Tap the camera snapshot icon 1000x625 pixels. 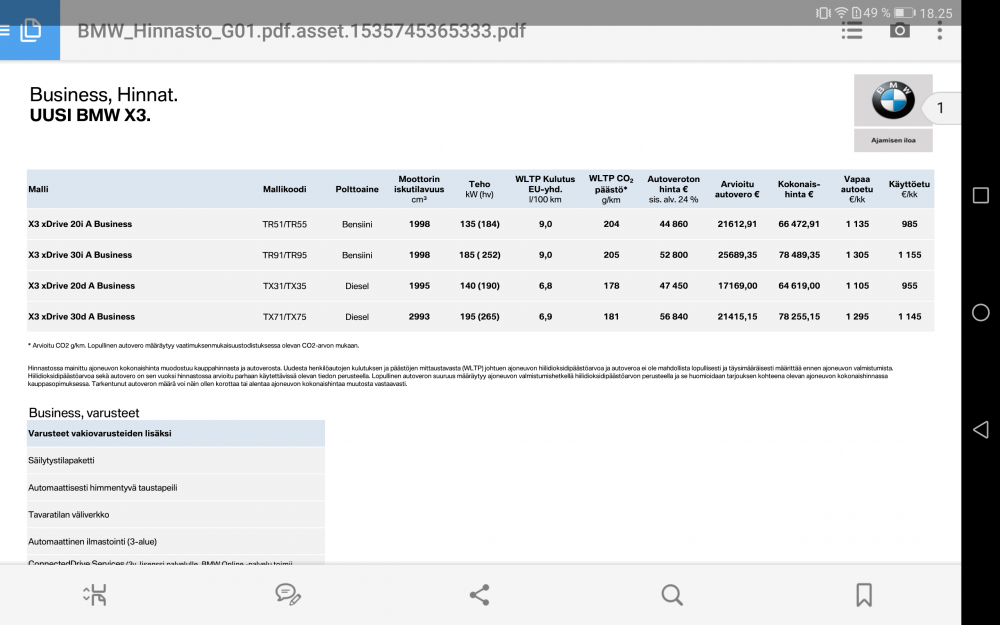tap(900, 30)
